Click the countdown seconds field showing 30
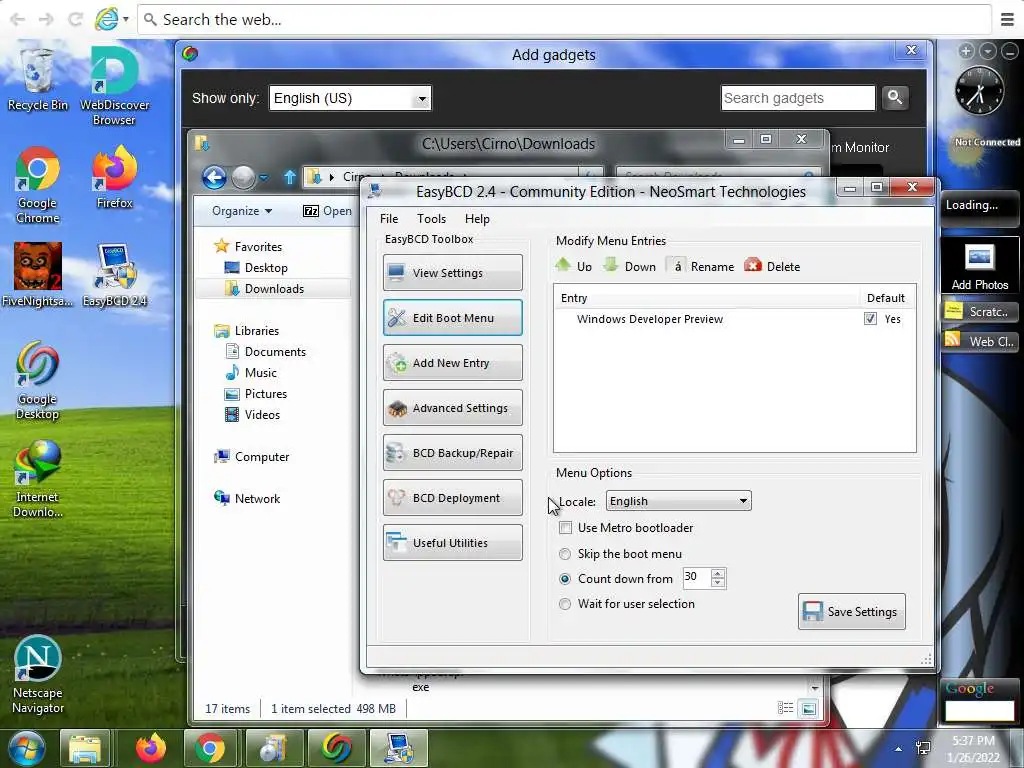 tap(696, 577)
